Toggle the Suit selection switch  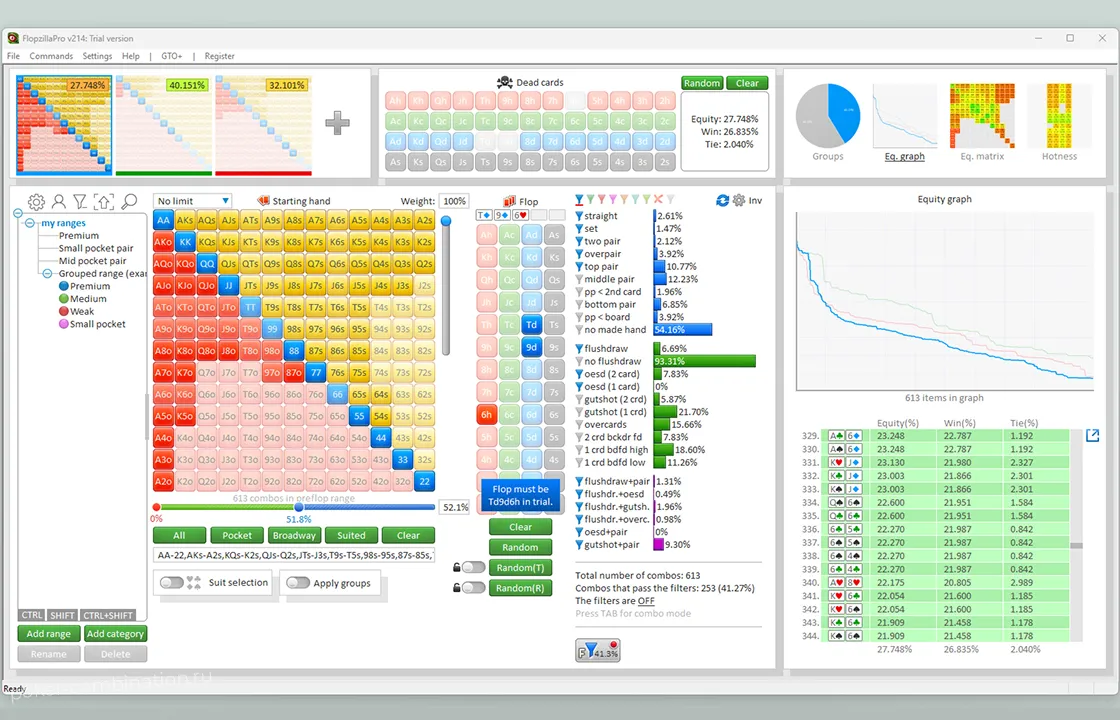point(172,583)
